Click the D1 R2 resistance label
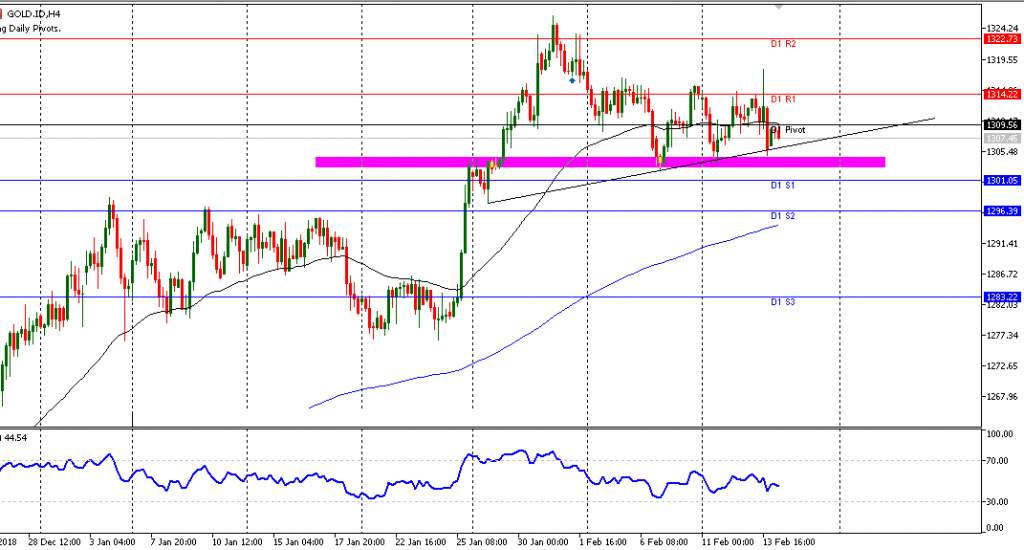Viewport: 1024px width, 550px height. tap(783, 45)
